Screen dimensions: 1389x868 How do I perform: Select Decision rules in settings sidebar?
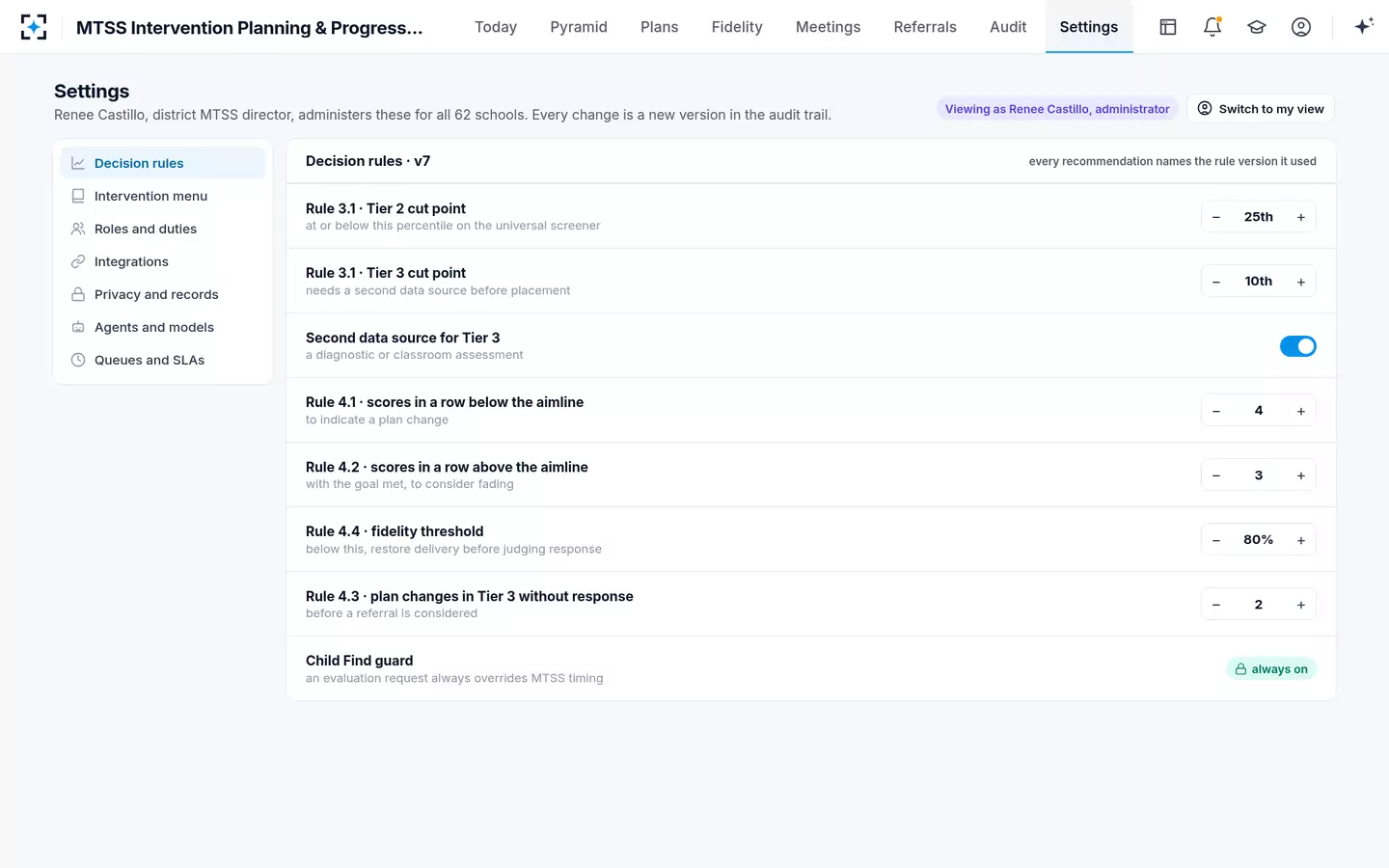click(x=162, y=163)
